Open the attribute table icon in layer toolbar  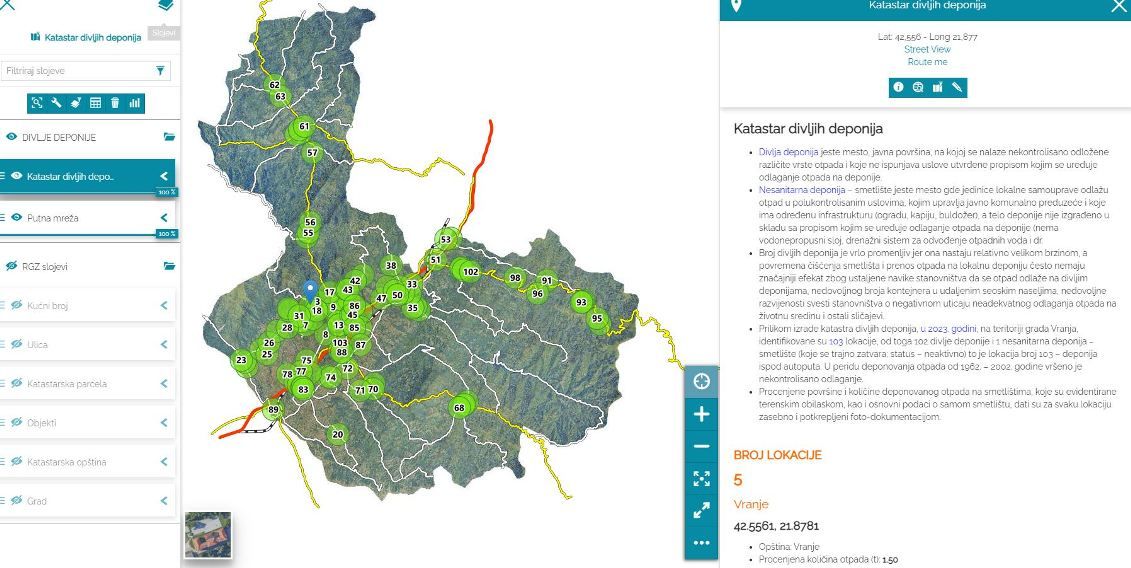96,102
